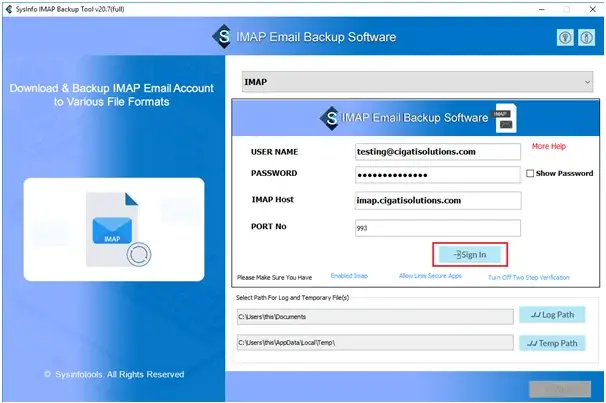Follow the Allow Less Secure Apps link
606x403 pixels.
pos(430,275)
